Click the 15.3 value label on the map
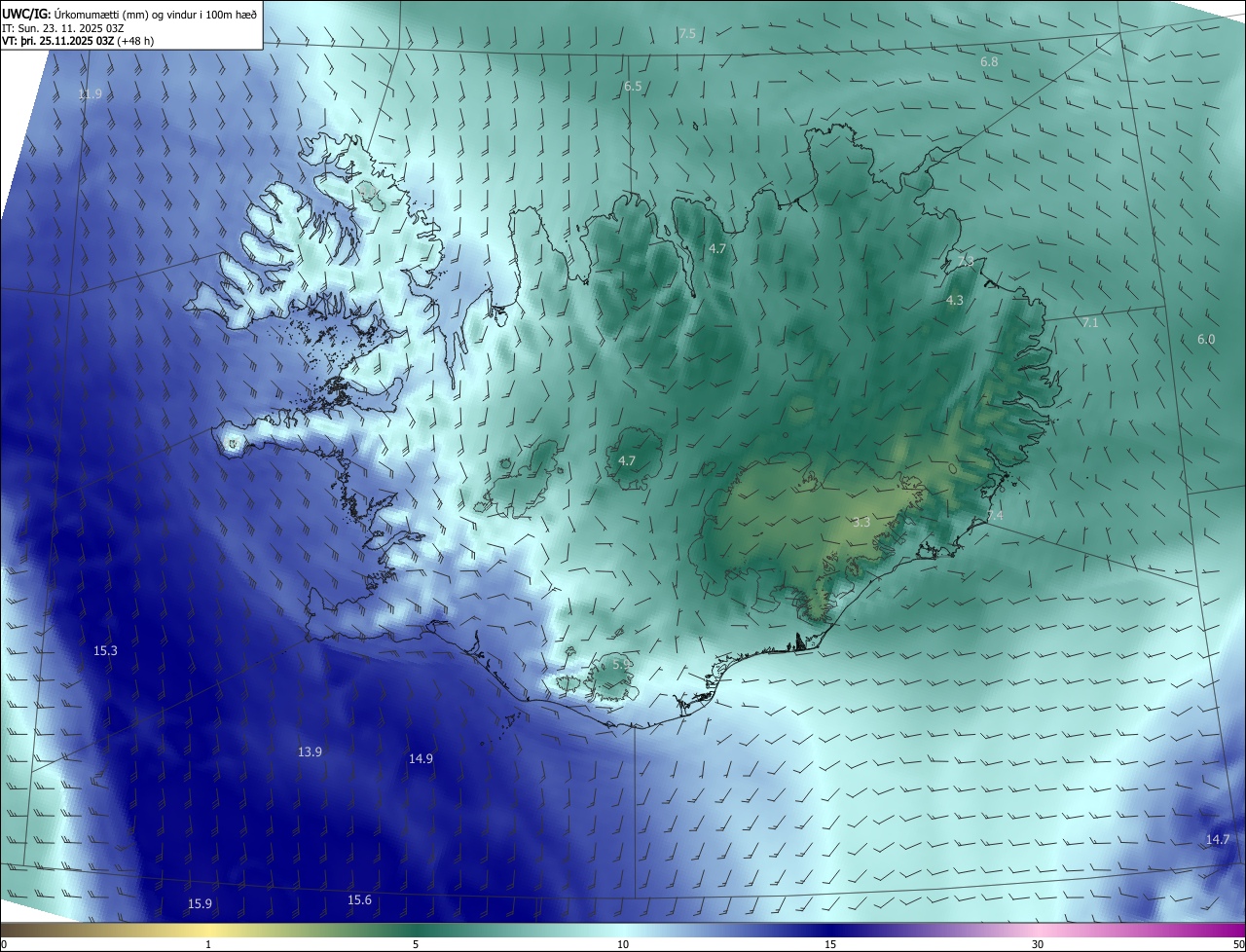1246x952 pixels. click(105, 651)
